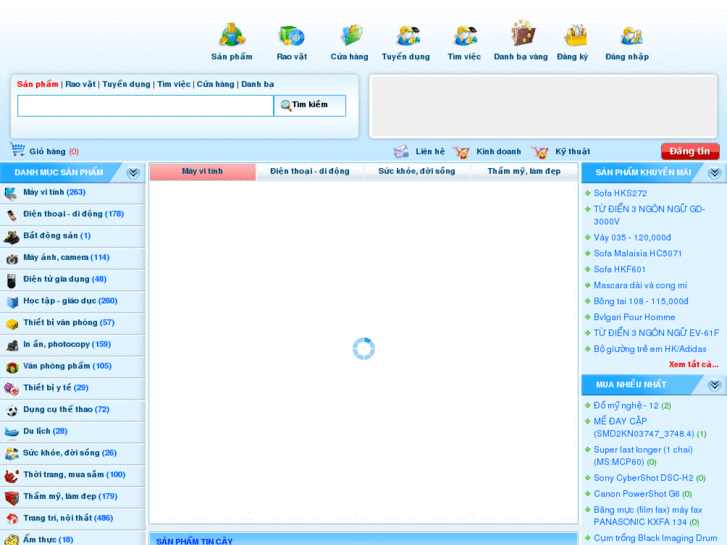Click the Thời trang, mua sắm icon

[11, 475]
